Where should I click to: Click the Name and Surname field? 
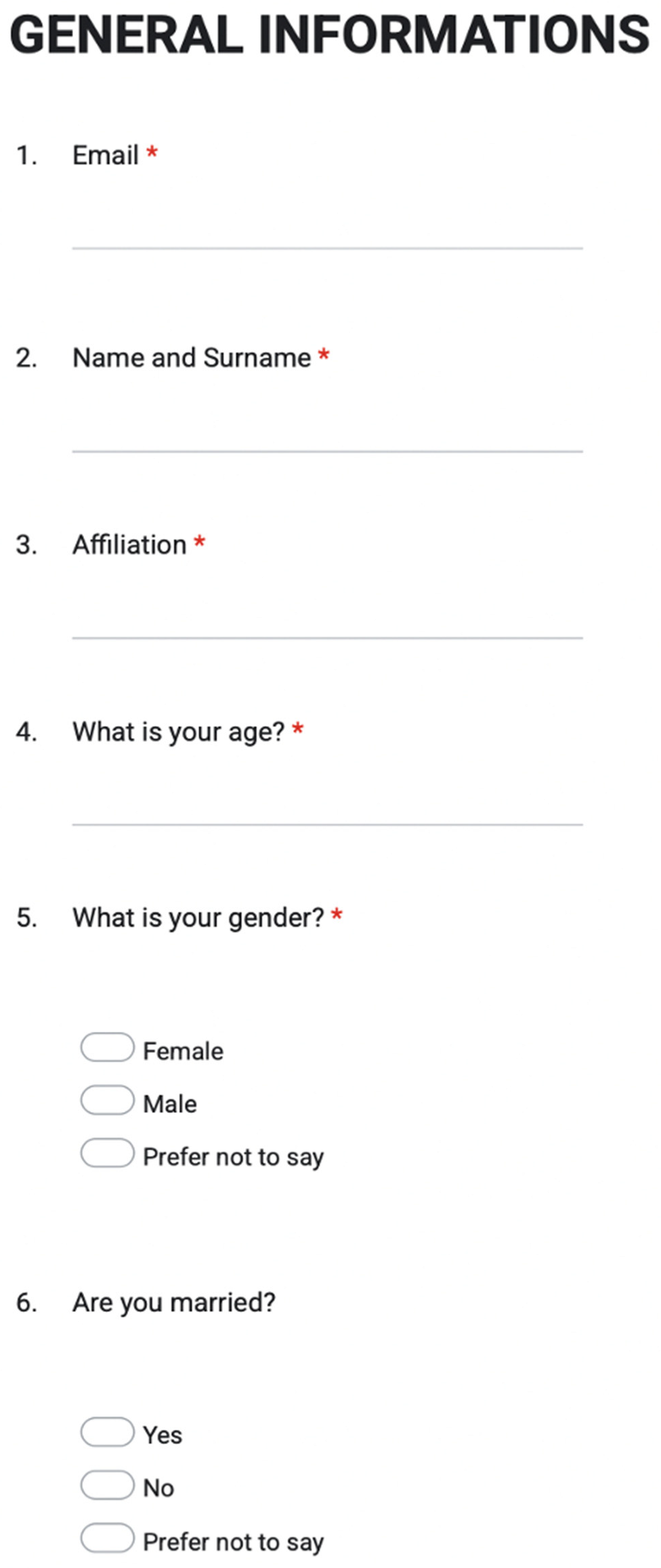point(327,437)
